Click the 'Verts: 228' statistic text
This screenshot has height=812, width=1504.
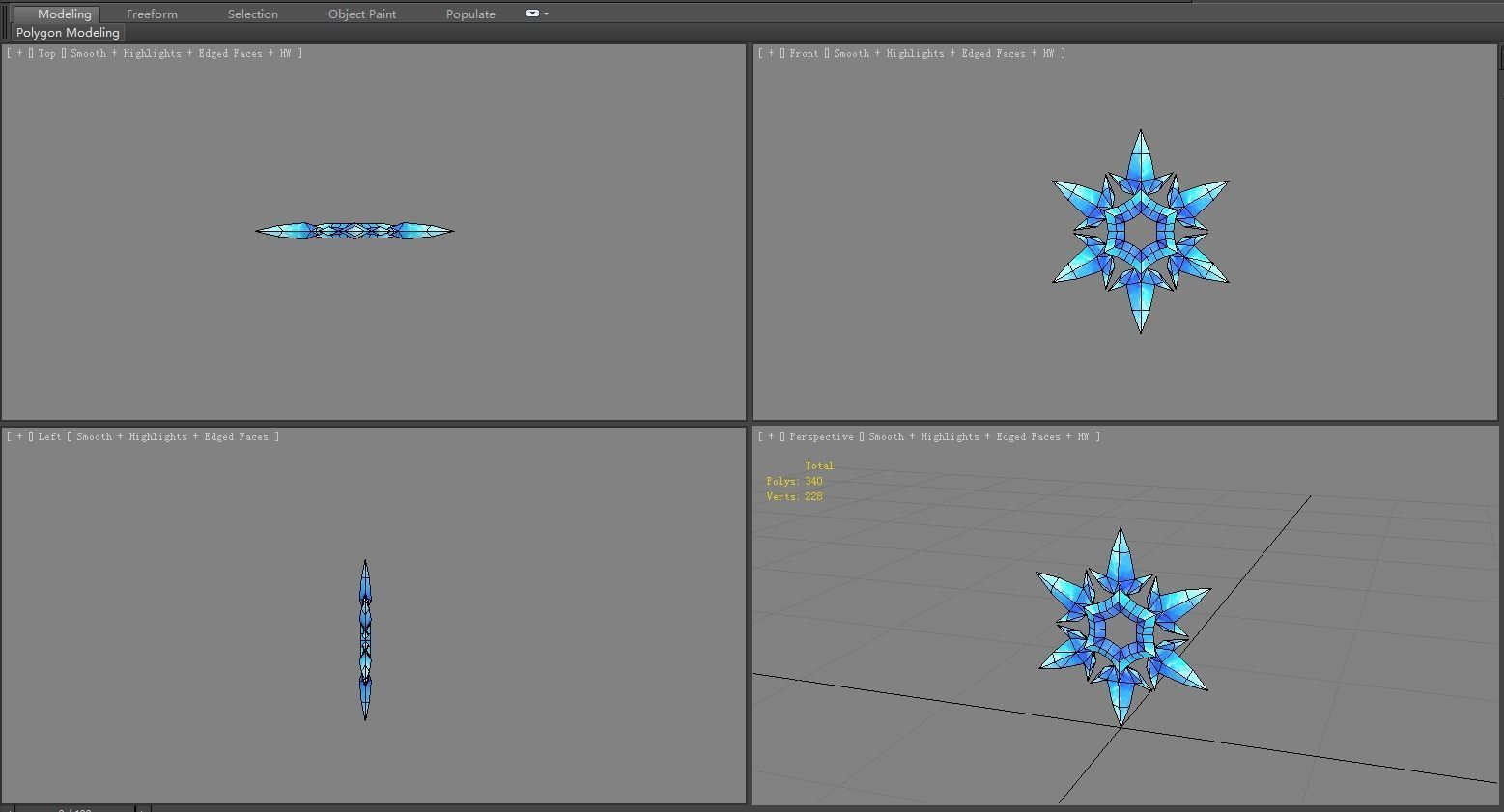pyautogui.click(x=794, y=496)
